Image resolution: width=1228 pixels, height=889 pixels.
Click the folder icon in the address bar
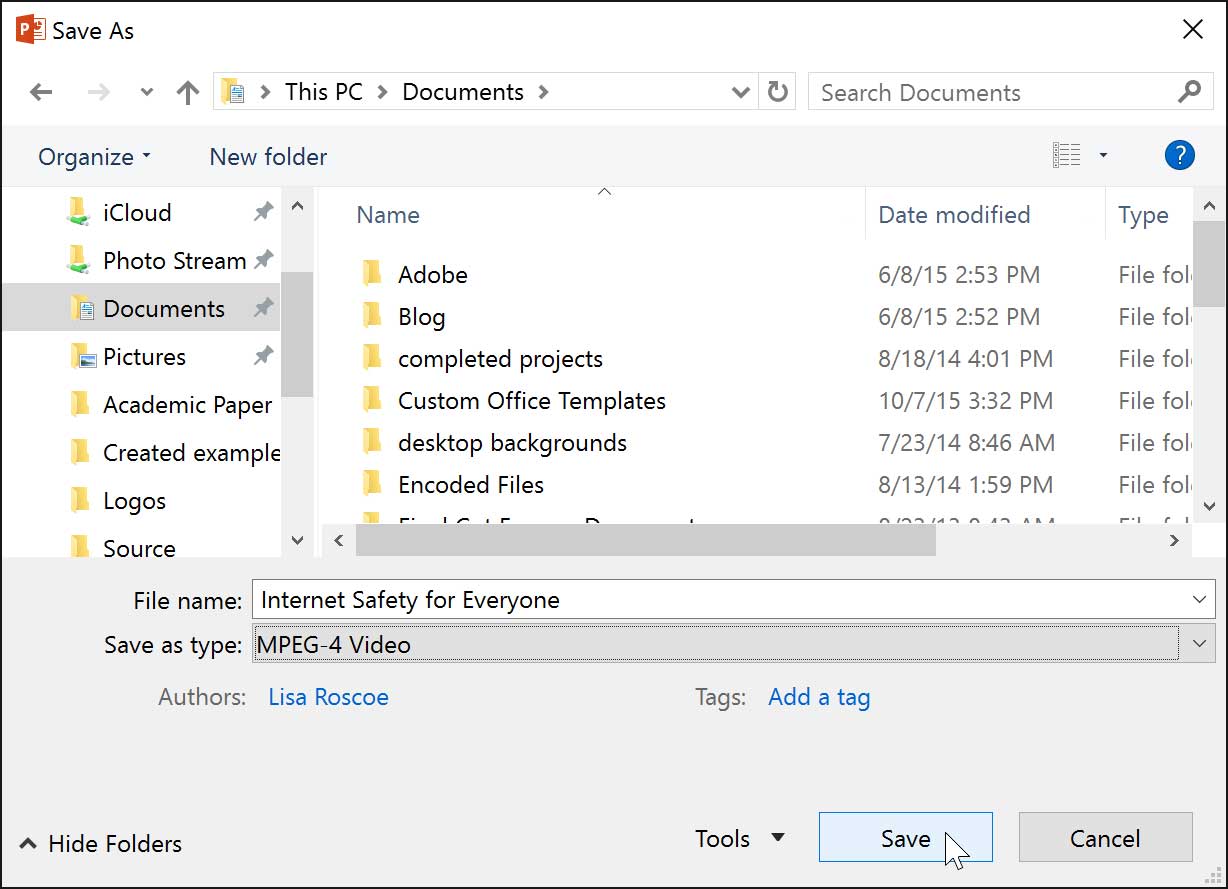[x=232, y=91]
